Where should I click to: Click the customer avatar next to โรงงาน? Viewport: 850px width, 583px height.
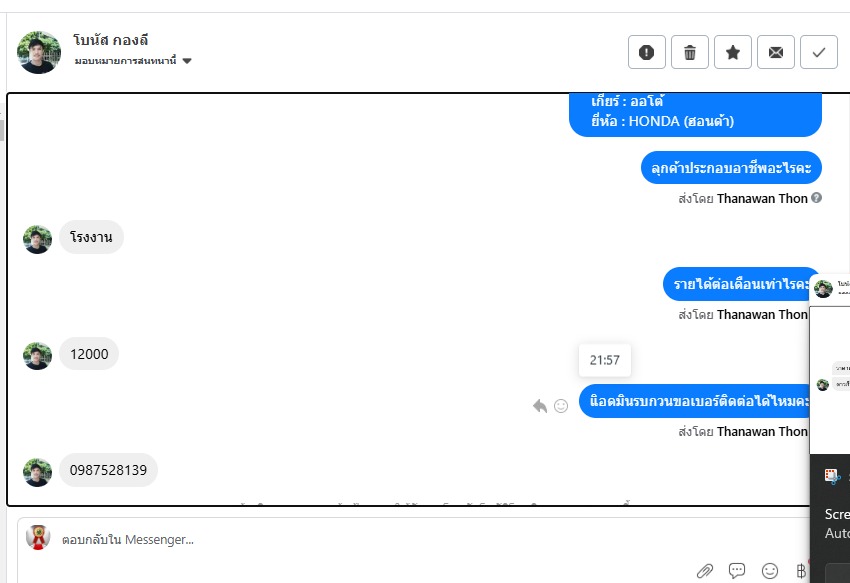tap(37, 239)
